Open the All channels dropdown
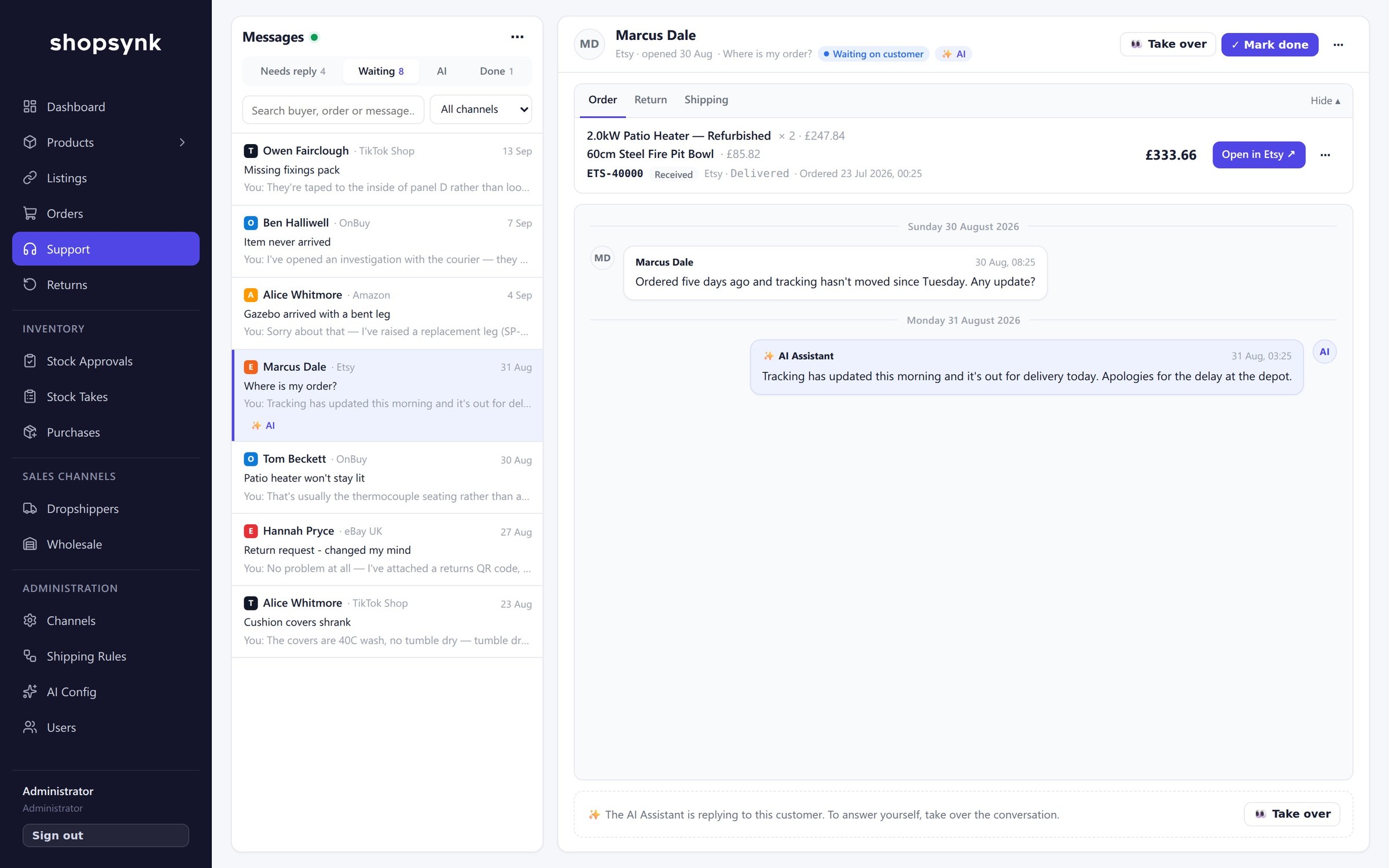1389x868 pixels. 481,109
